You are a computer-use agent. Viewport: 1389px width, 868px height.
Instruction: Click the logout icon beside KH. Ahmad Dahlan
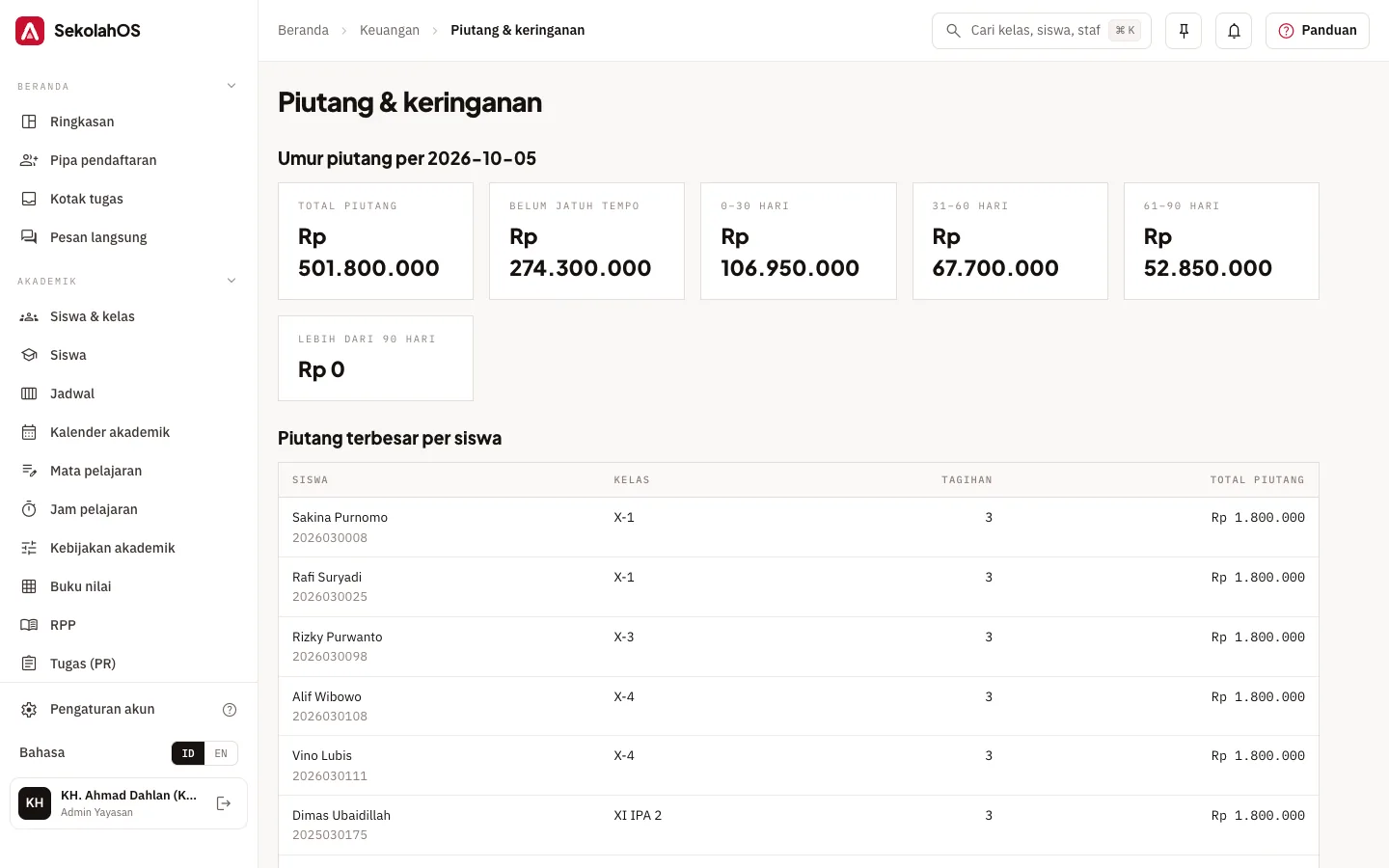224,803
